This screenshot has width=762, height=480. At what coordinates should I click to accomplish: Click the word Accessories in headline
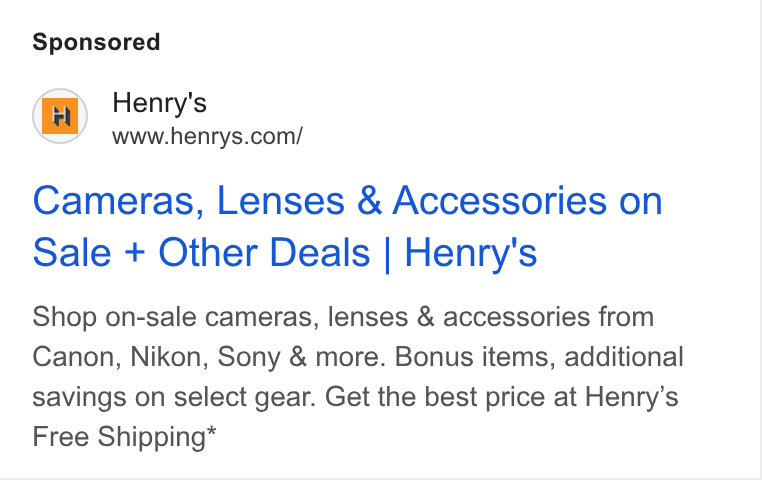500,201
